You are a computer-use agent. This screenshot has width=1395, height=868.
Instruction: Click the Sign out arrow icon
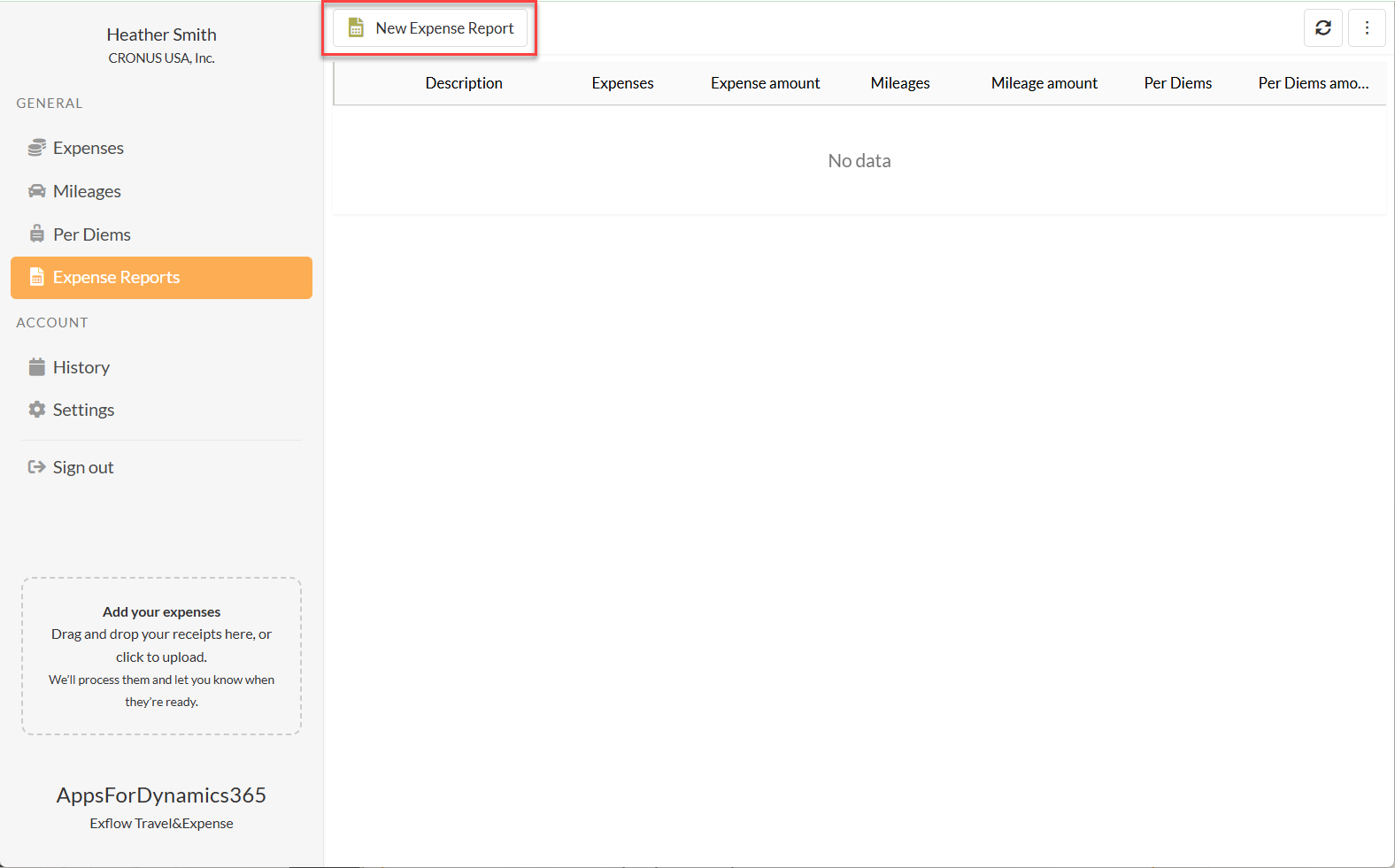coord(36,467)
